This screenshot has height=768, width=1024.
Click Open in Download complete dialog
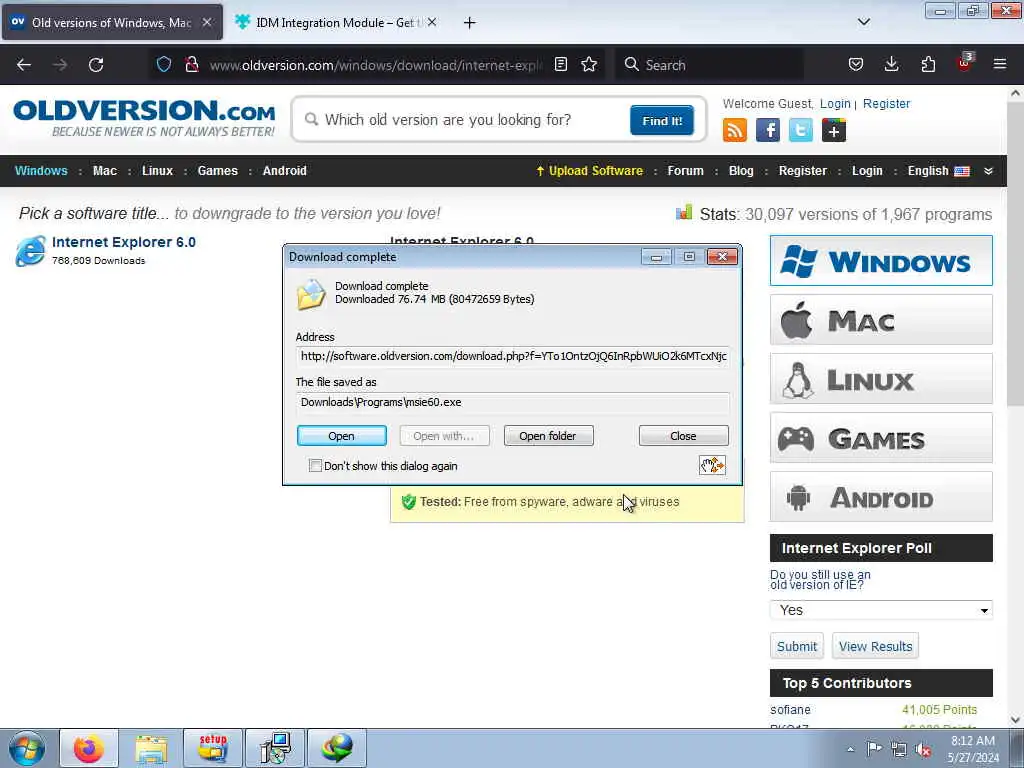coord(342,436)
